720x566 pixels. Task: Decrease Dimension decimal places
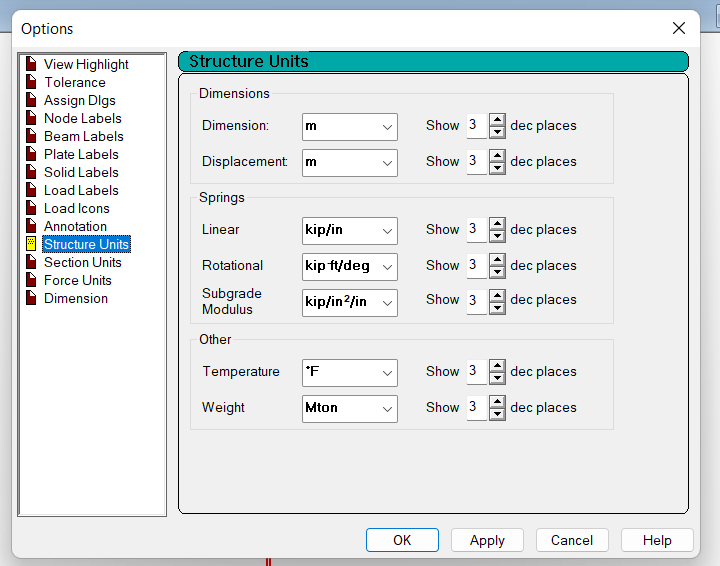point(497,132)
